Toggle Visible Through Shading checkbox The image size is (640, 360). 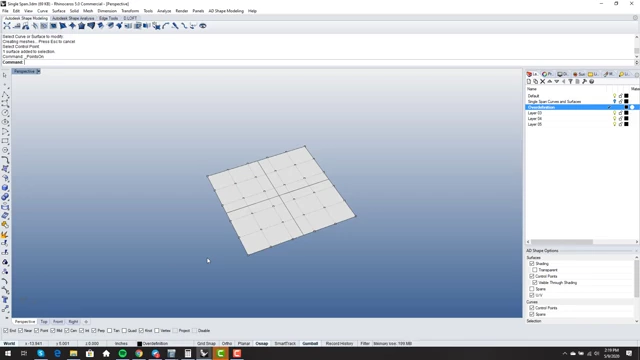pyautogui.click(x=535, y=282)
